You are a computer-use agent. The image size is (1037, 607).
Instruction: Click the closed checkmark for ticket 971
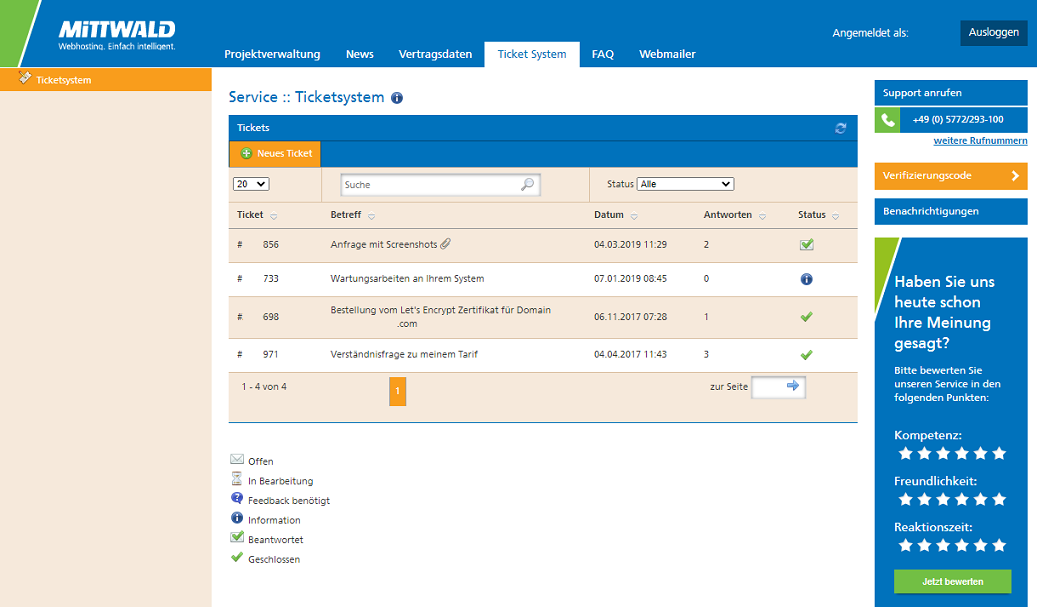point(806,355)
